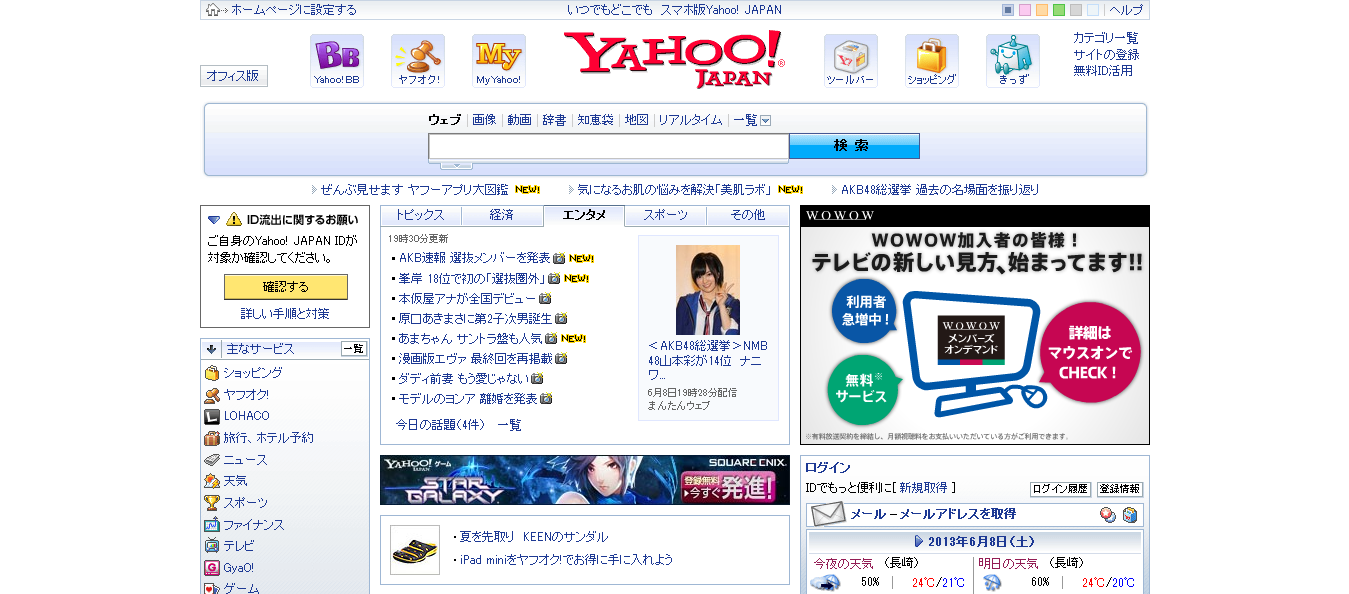
Task: Open the ヤフオク! auction gavel icon
Action: pos(418,61)
